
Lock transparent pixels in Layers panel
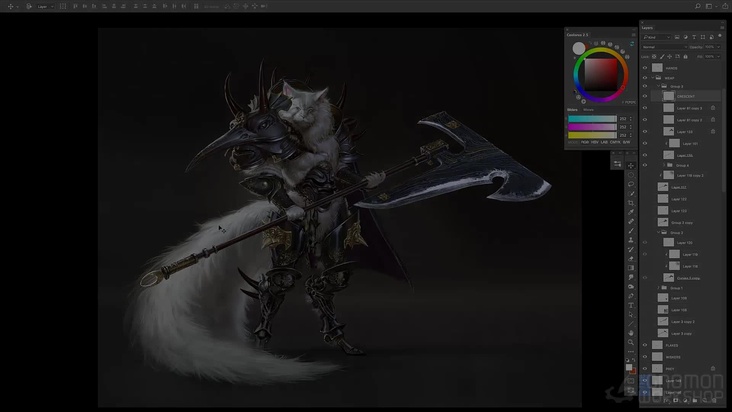[x=654, y=56]
